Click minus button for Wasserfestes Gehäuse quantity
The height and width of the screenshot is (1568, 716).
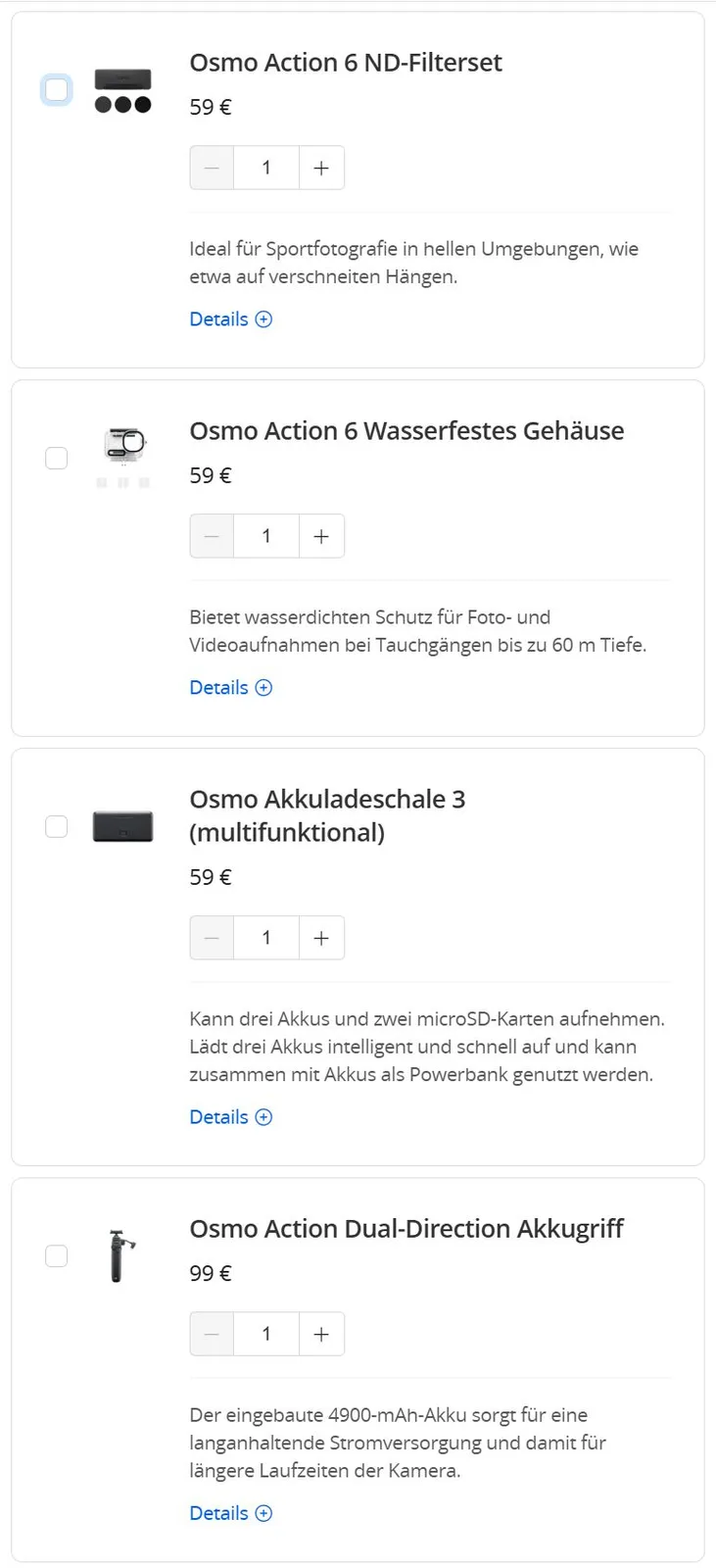click(x=212, y=536)
